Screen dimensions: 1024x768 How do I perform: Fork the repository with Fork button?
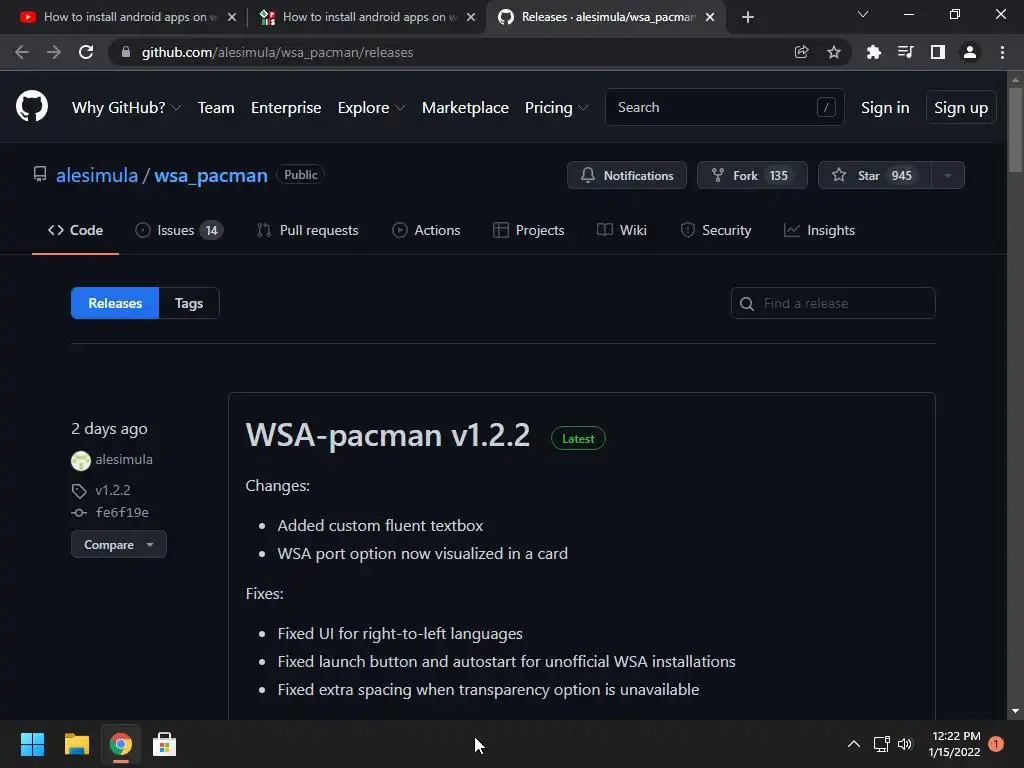tap(752, 175)
